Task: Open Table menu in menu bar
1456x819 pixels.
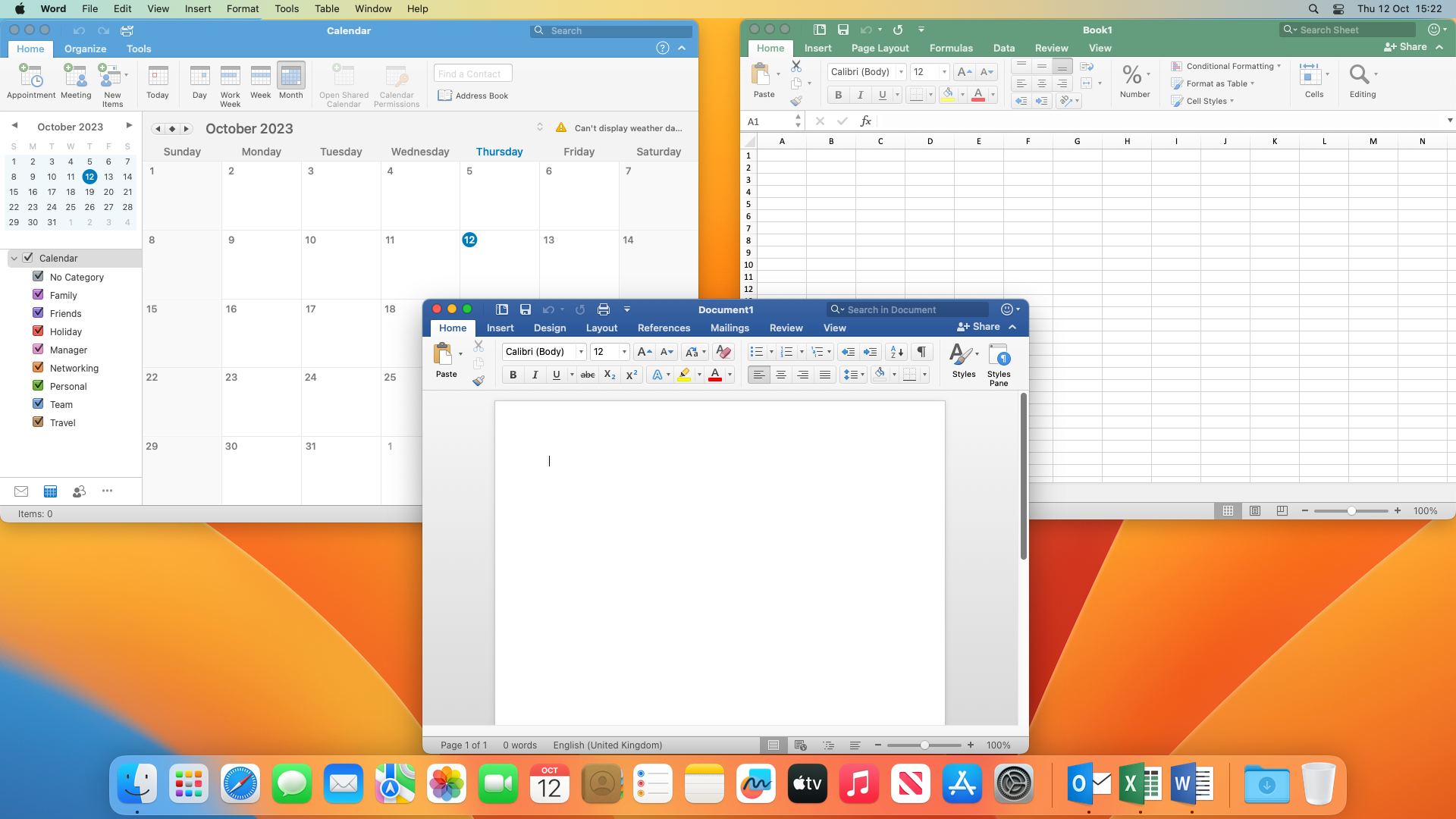Action: (327, 8)
